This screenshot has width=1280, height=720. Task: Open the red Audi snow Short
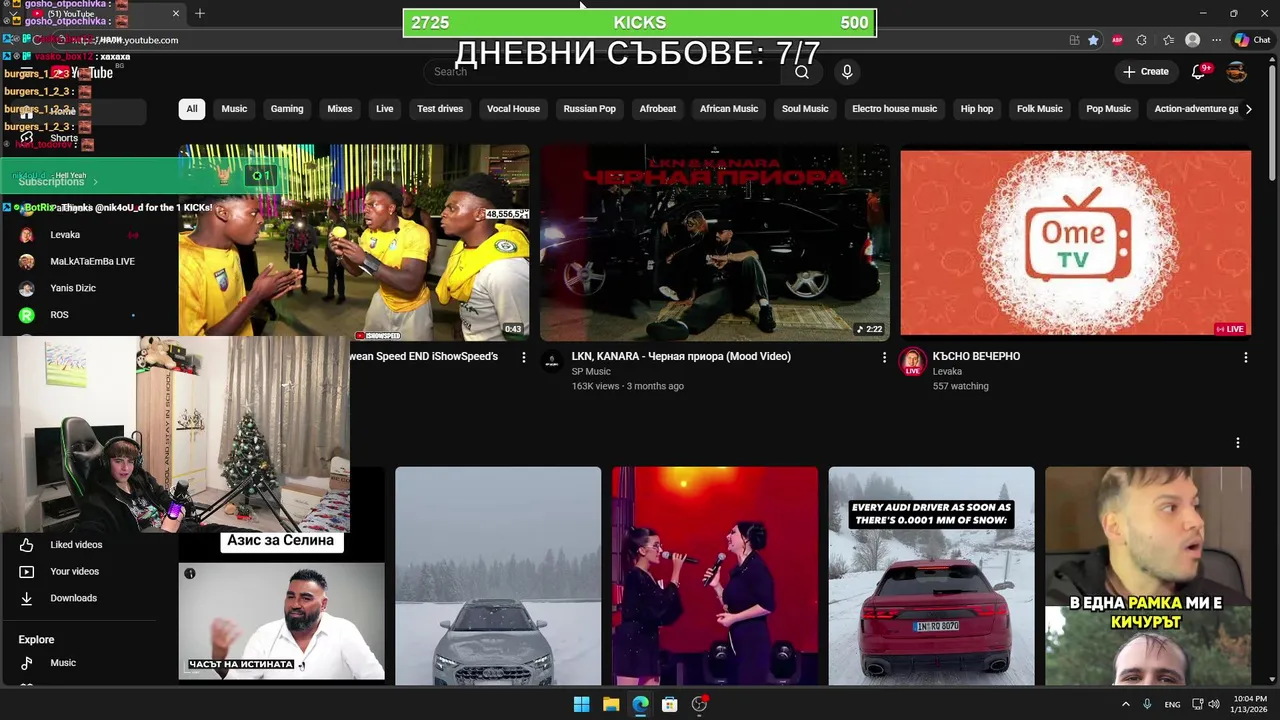[x=931, y=576]
